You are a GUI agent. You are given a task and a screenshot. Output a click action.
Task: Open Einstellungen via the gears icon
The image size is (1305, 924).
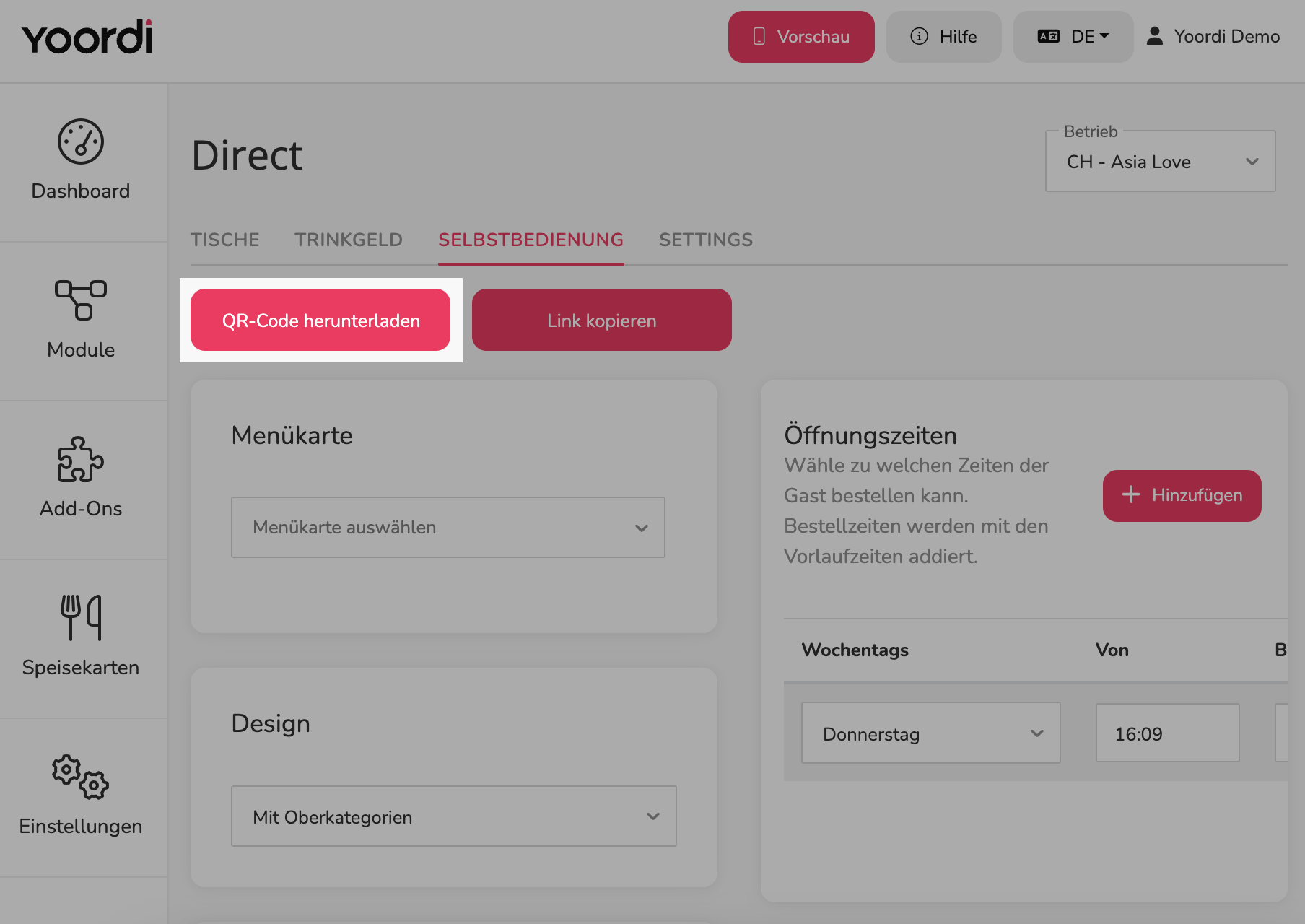81,777
